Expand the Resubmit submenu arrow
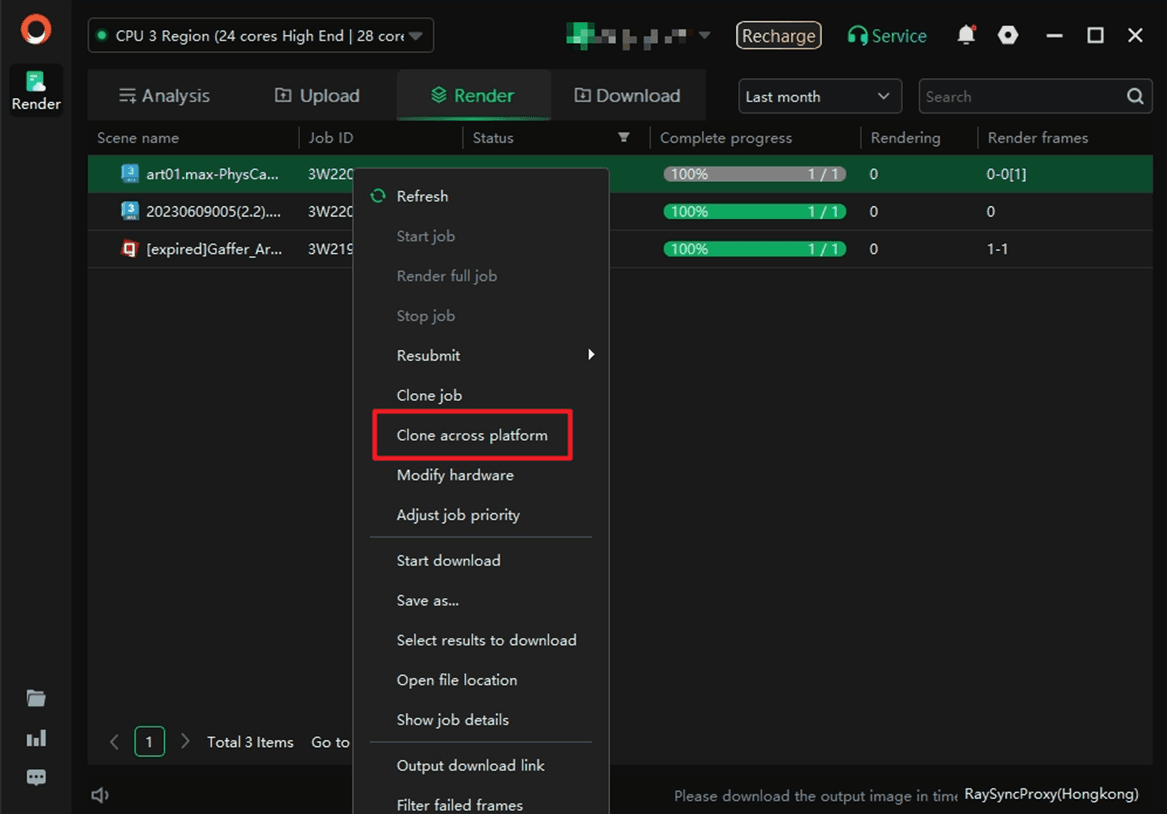This screenshot has height=814, width=1167. click(x=591, y=355)
